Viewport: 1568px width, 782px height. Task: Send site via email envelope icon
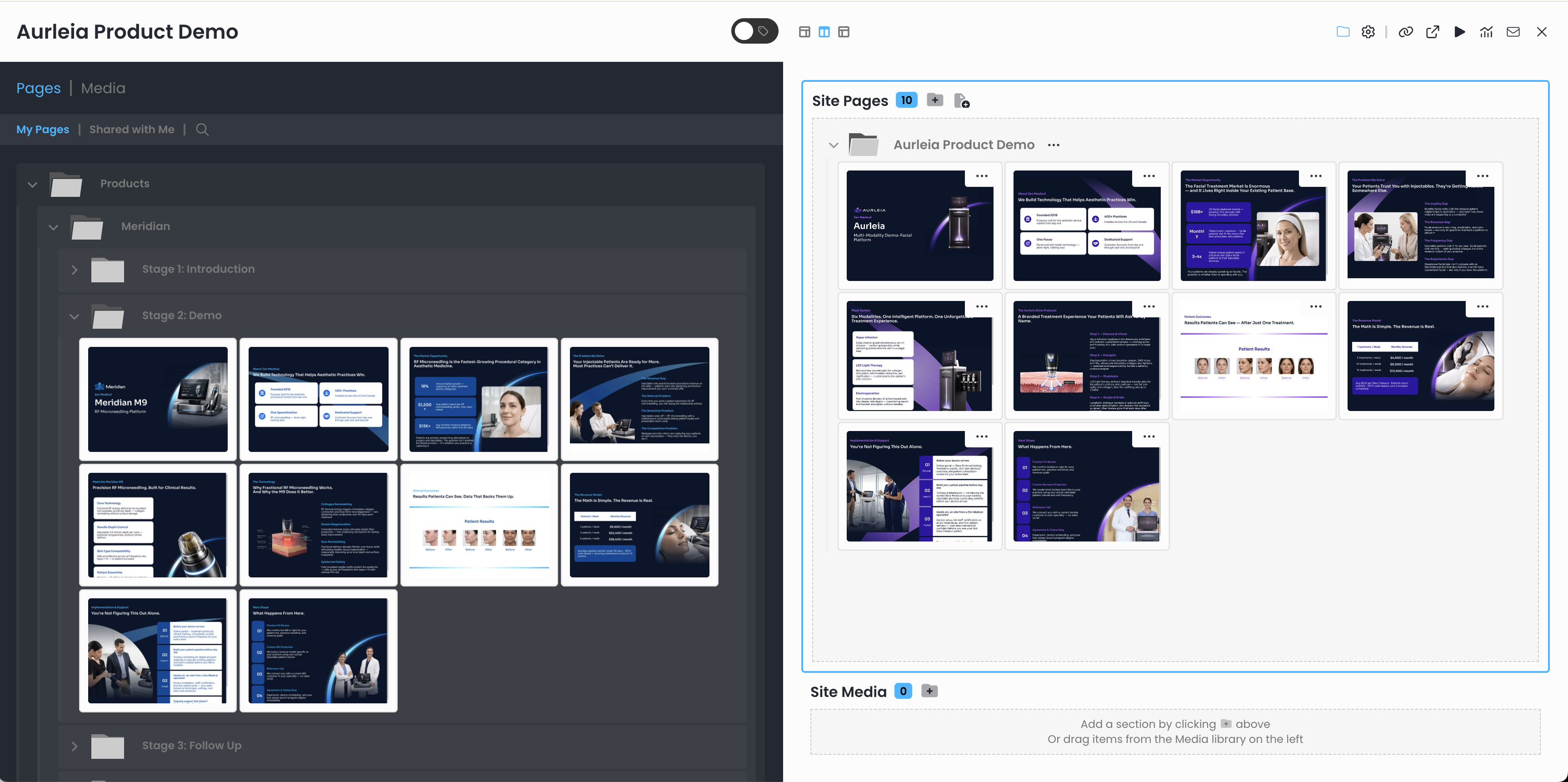coord(1513,32)
